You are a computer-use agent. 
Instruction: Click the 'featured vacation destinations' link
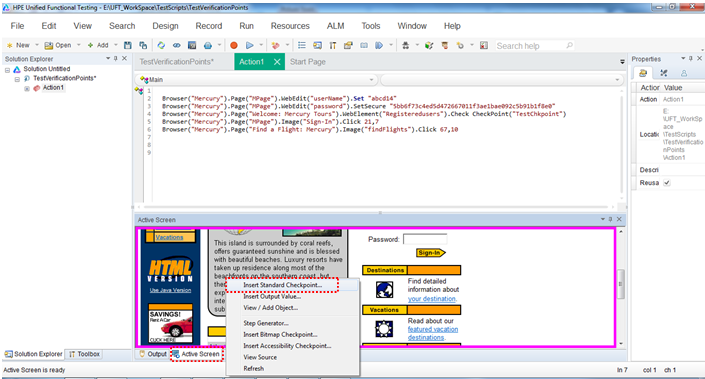point(433,333)
